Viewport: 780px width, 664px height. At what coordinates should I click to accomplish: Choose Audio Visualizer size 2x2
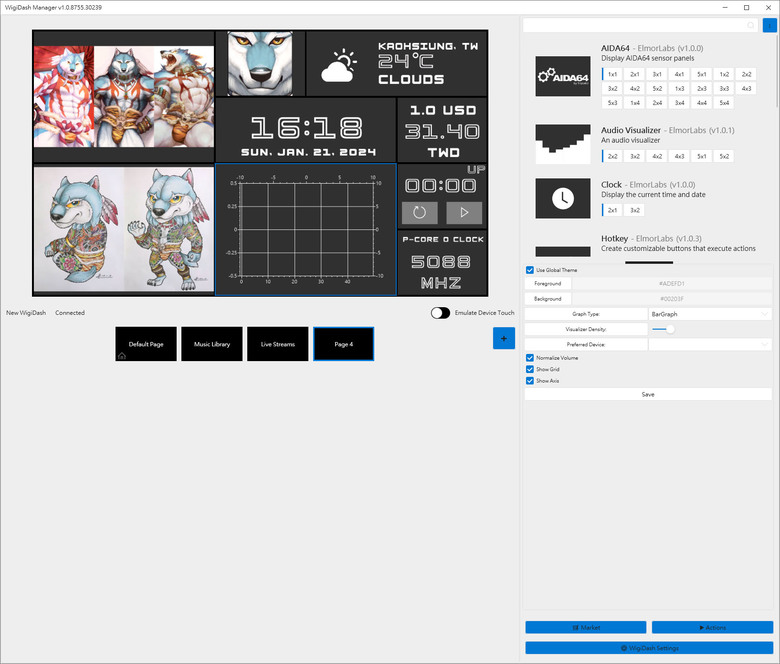tap(612, 156)
